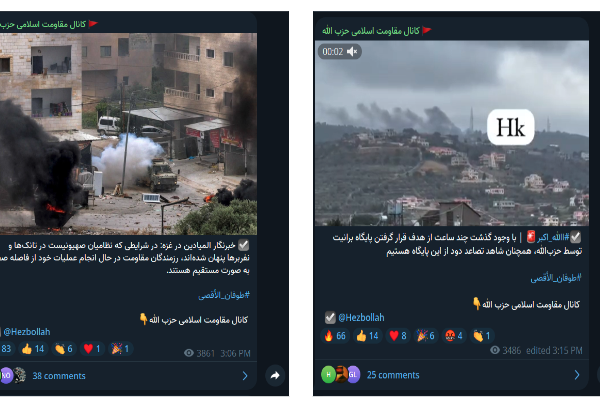The width and height of the screenshot is (600, 408).
Task: Toggle clapping hands reaction on right post
Action: pos(482,336)
